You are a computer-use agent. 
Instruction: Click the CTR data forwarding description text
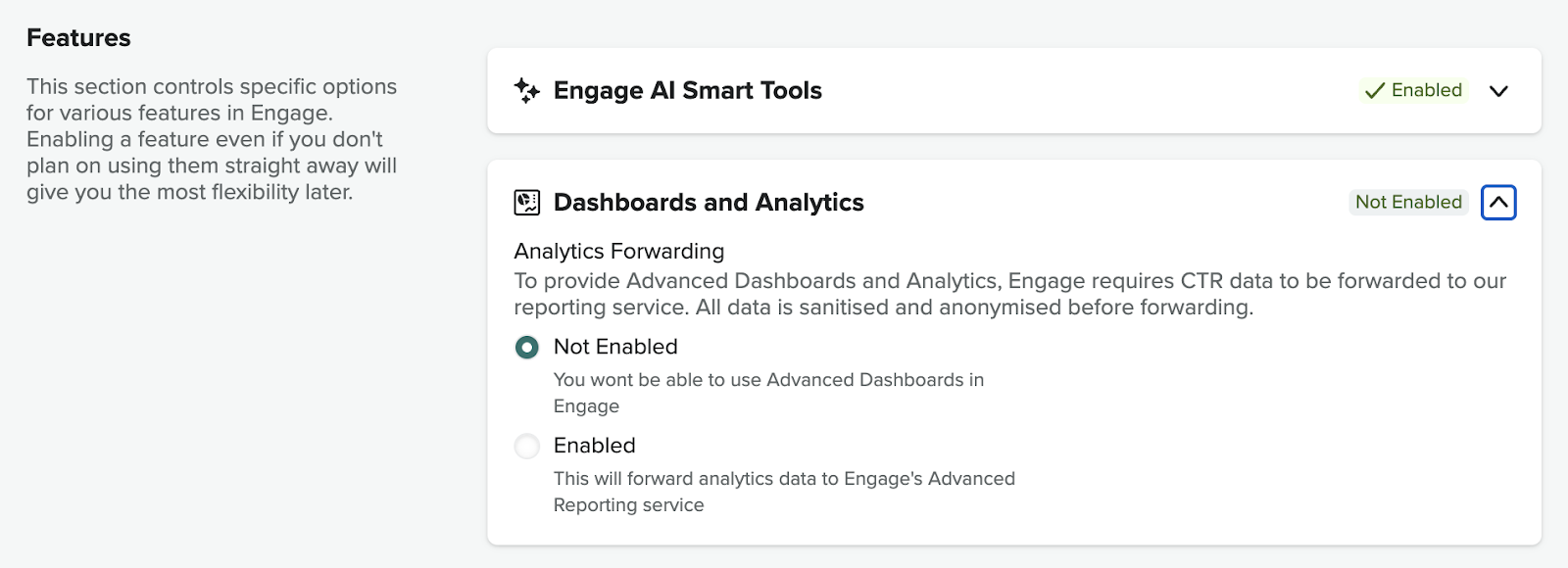(x=1009, y=294)
